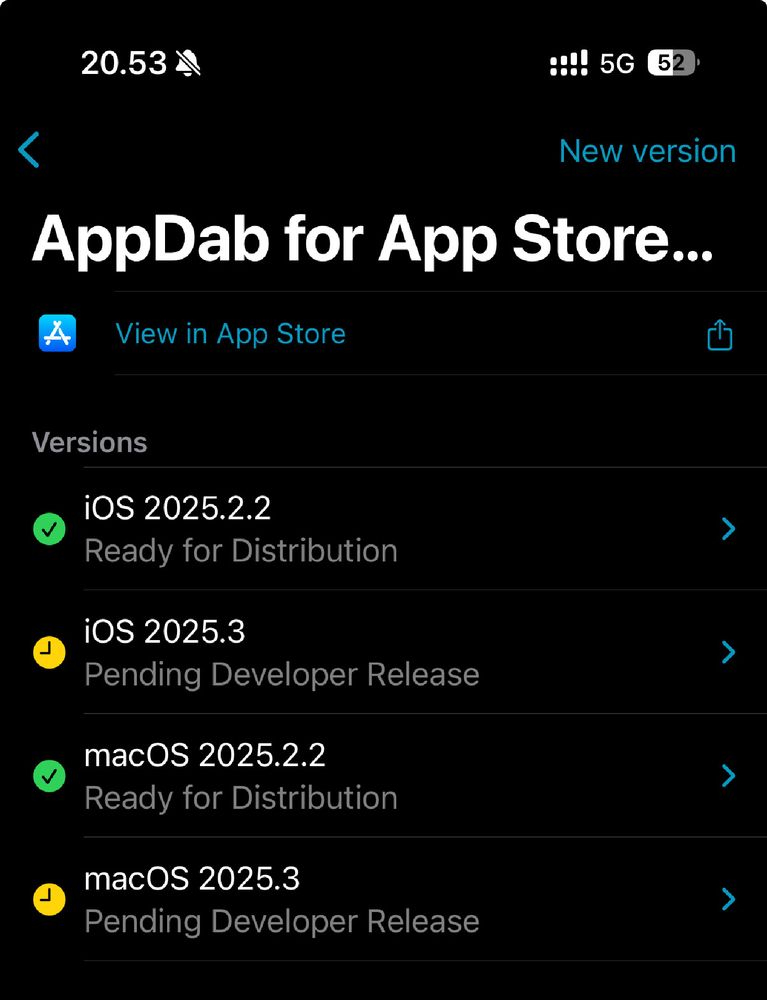This screenshot has height=1000, width=767.
Task: Tap the battery indicator showing 52
Action: click(x=673, y=62)
